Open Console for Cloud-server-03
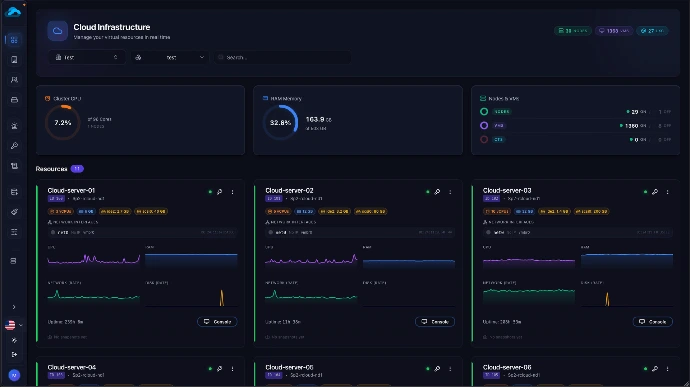The image size is (690, 387). (x=653, y=322)
